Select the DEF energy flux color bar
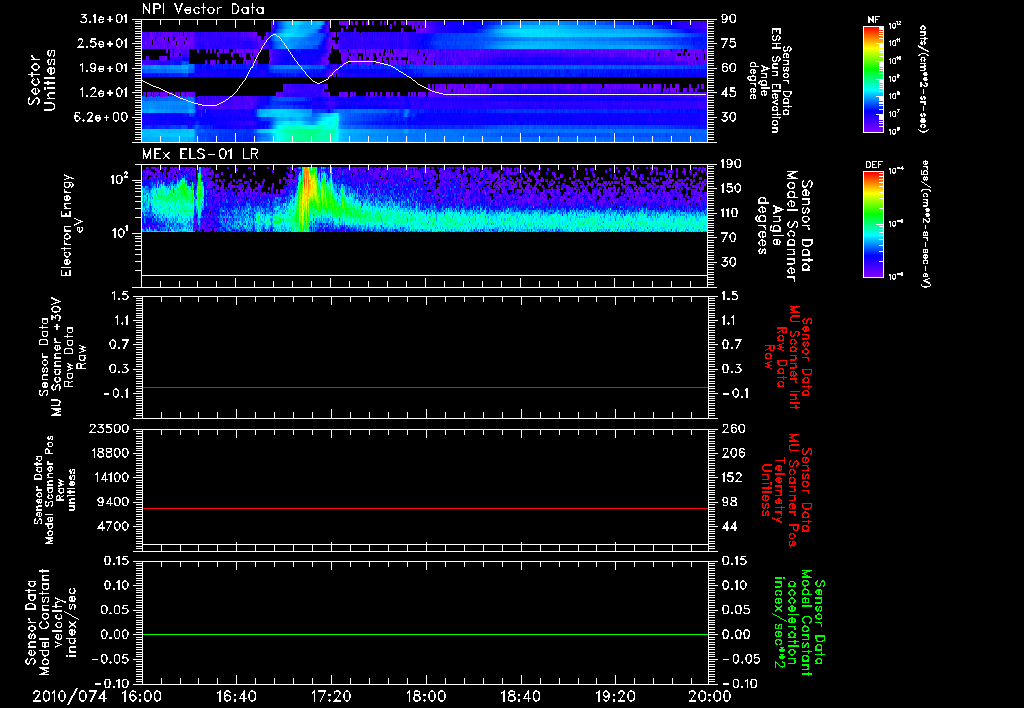This screenshot has height=708, width=1024. (x=873, y=224)
